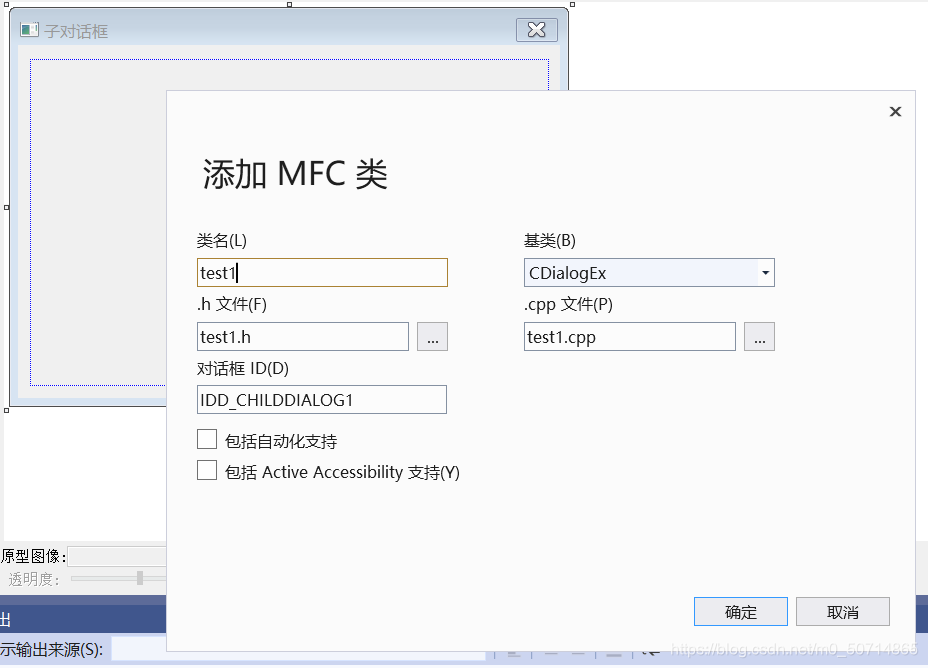The width and height of the screenshot is (928, 668).
Task: Browse for the .cpp file location
Action: pyautogui.click(x=759, y=337)
